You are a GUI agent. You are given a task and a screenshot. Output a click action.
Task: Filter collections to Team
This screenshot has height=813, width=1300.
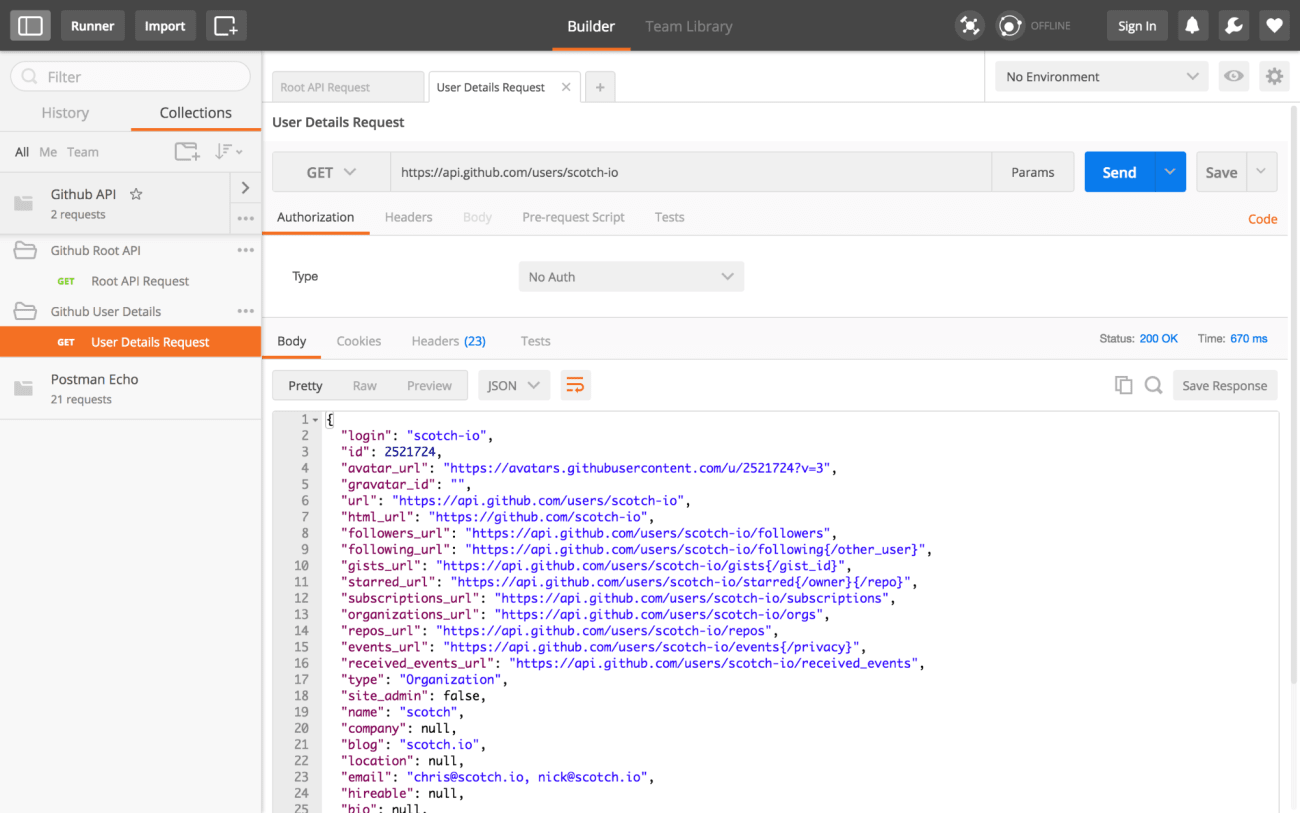[83, 152]
